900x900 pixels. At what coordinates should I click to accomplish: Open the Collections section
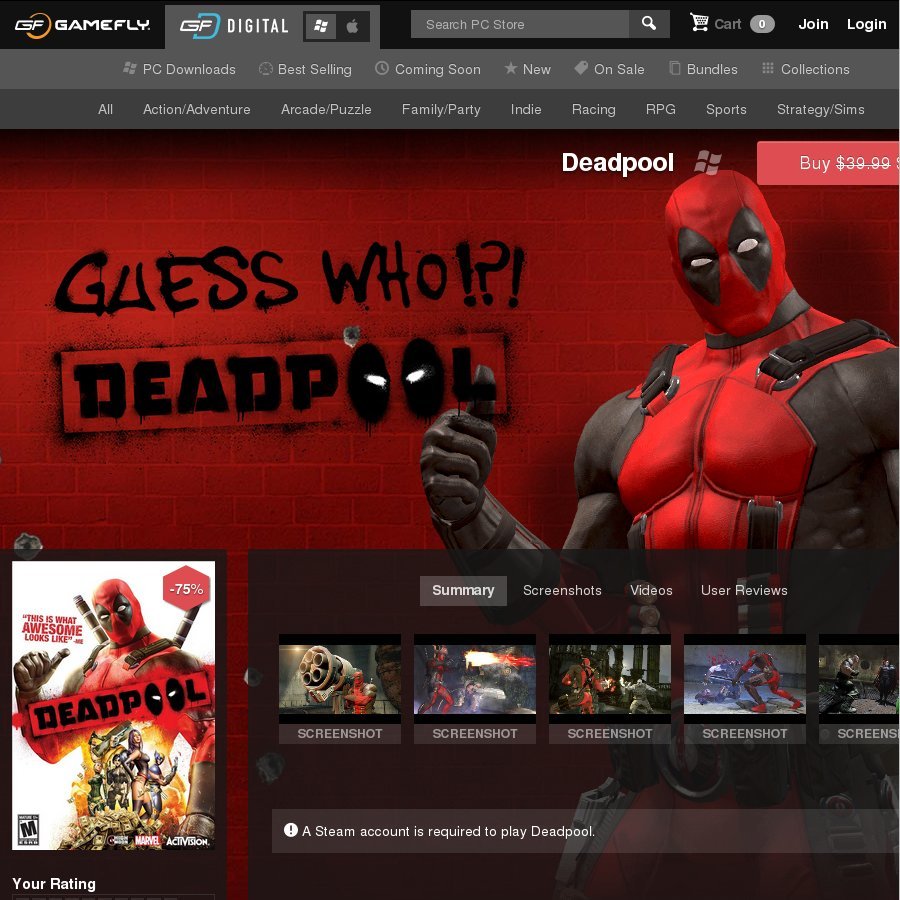point(805,69)
